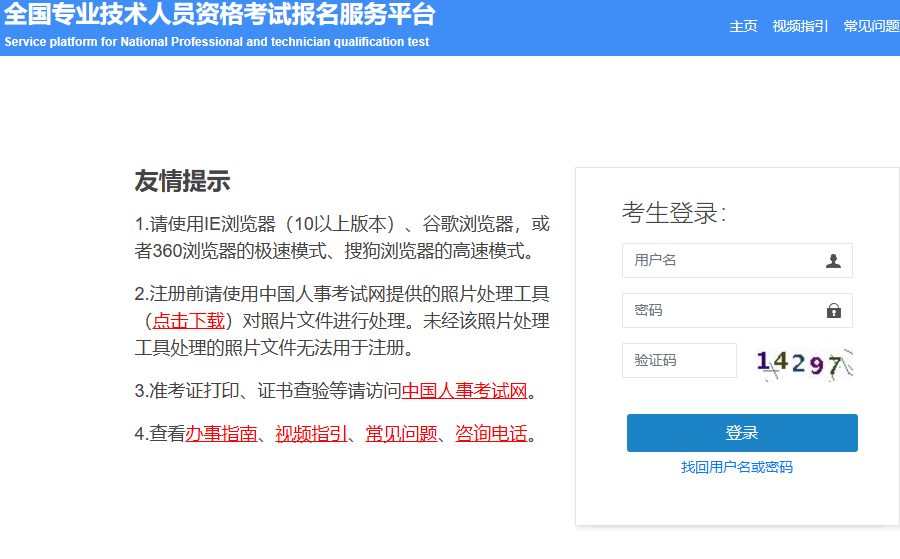900x559 pixels.
Task: Open the red 中国人事考试网 link
Action: point(464,391)
